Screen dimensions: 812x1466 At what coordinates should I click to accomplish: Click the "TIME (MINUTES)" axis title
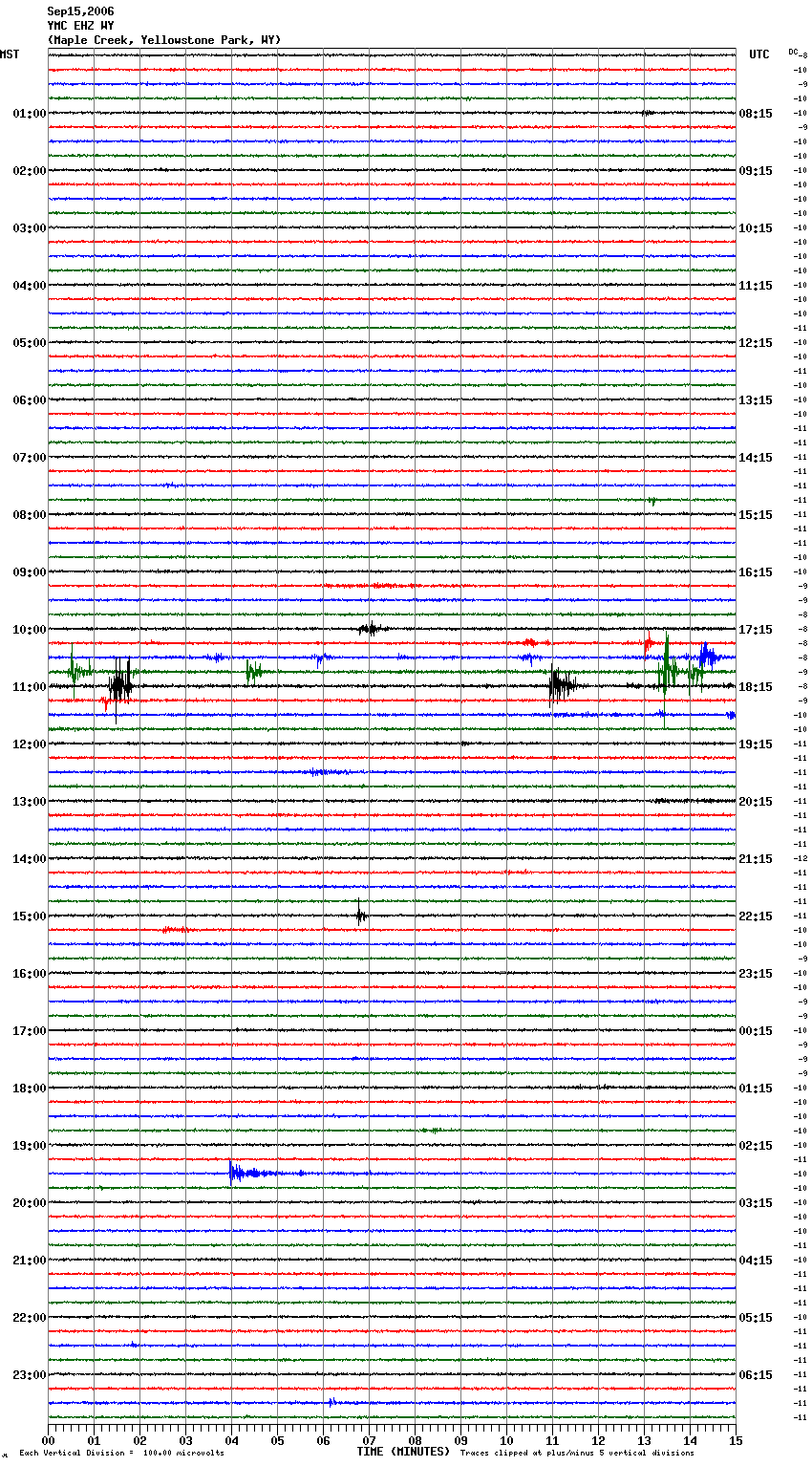pyautogui.click(x=403, y=1452)
